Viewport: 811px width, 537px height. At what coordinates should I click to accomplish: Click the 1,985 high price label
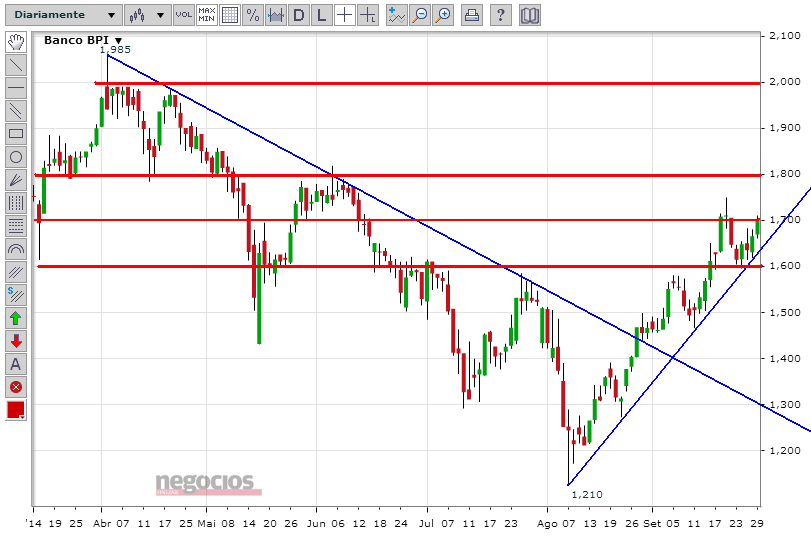[115, 50]
